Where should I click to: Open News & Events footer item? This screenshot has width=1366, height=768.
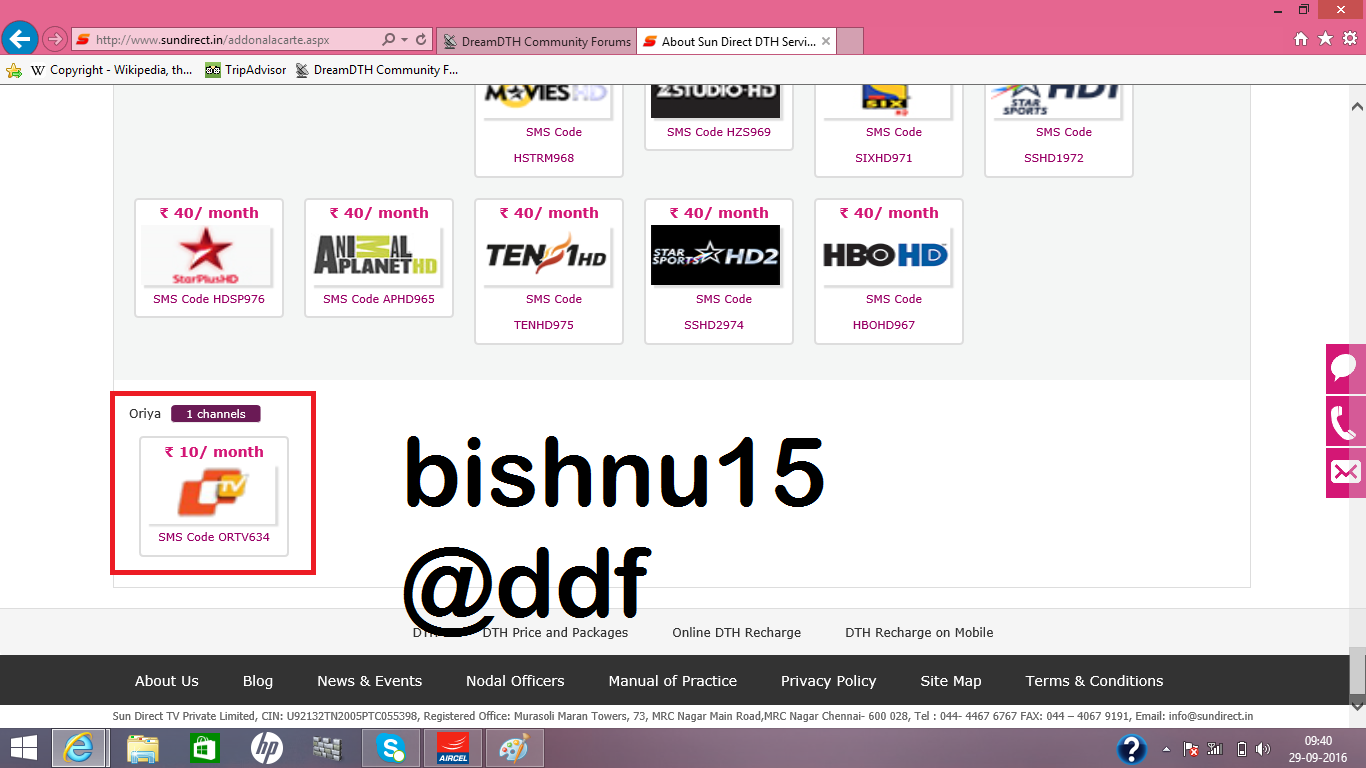point(370,681)
